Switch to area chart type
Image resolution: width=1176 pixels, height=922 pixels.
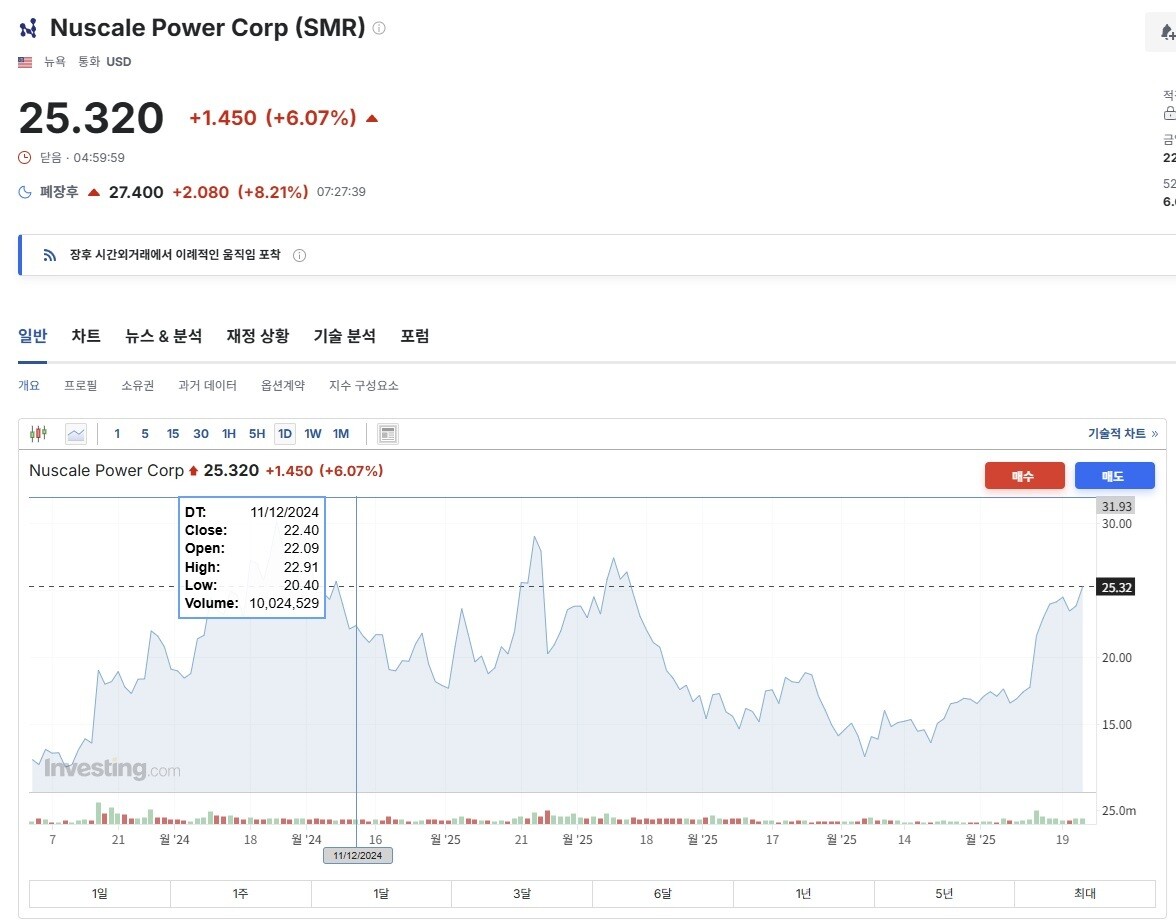(x=76, y=434)
